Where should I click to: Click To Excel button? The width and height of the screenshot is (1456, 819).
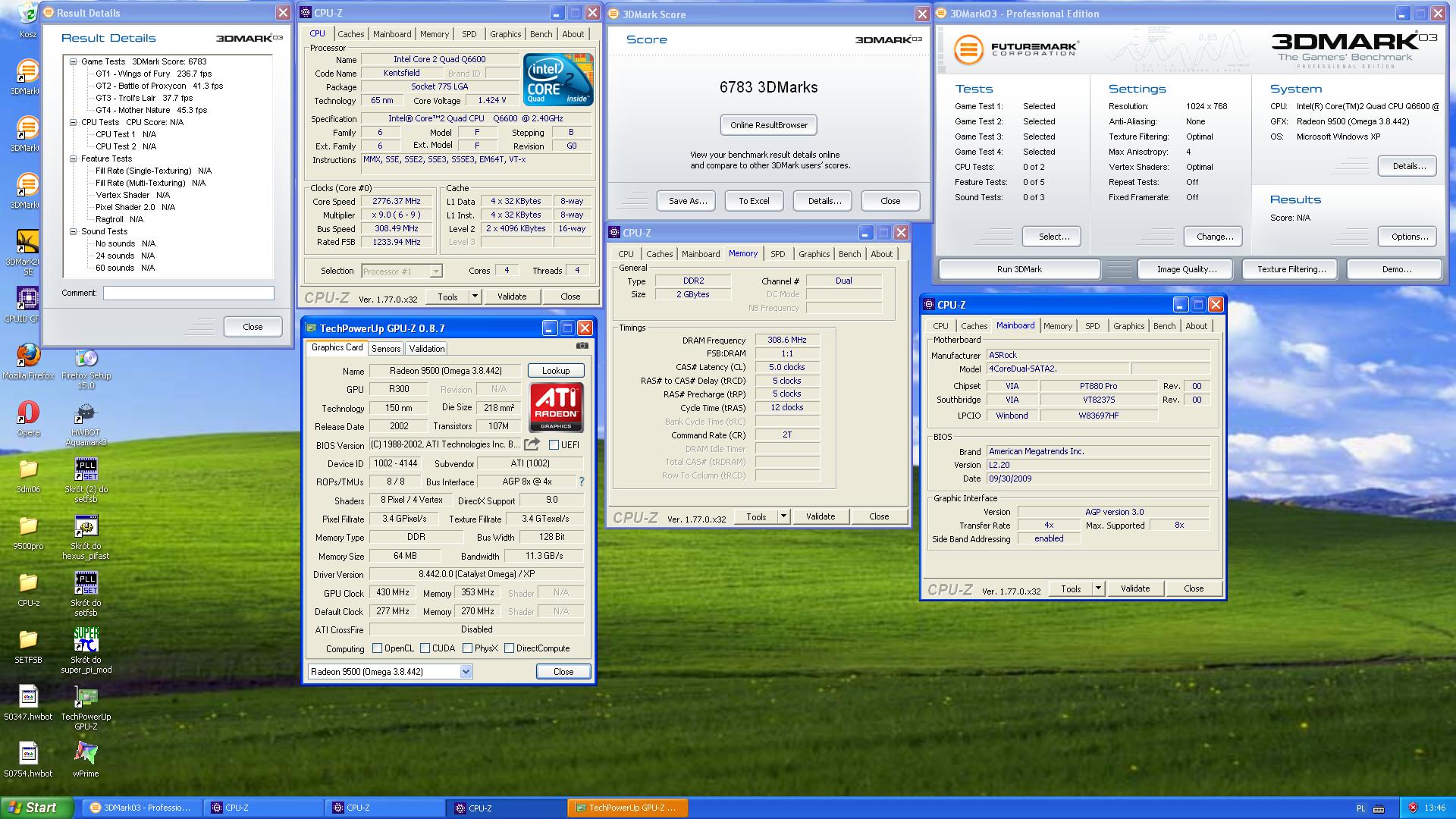[x=754, y=201]
